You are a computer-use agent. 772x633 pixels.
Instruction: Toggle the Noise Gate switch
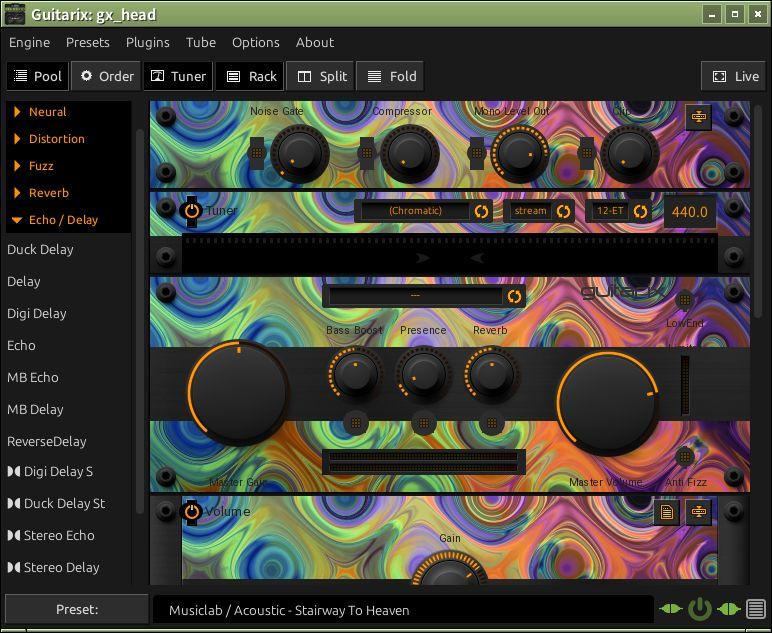click(x=257, y=153)
